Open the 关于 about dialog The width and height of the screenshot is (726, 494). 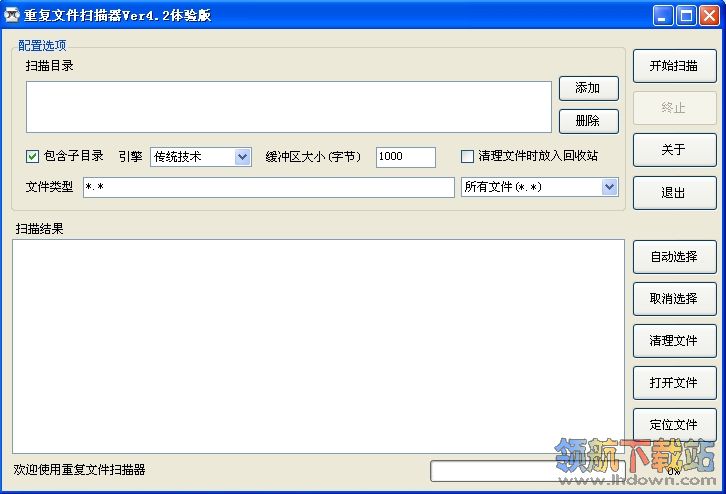point(674,150)
